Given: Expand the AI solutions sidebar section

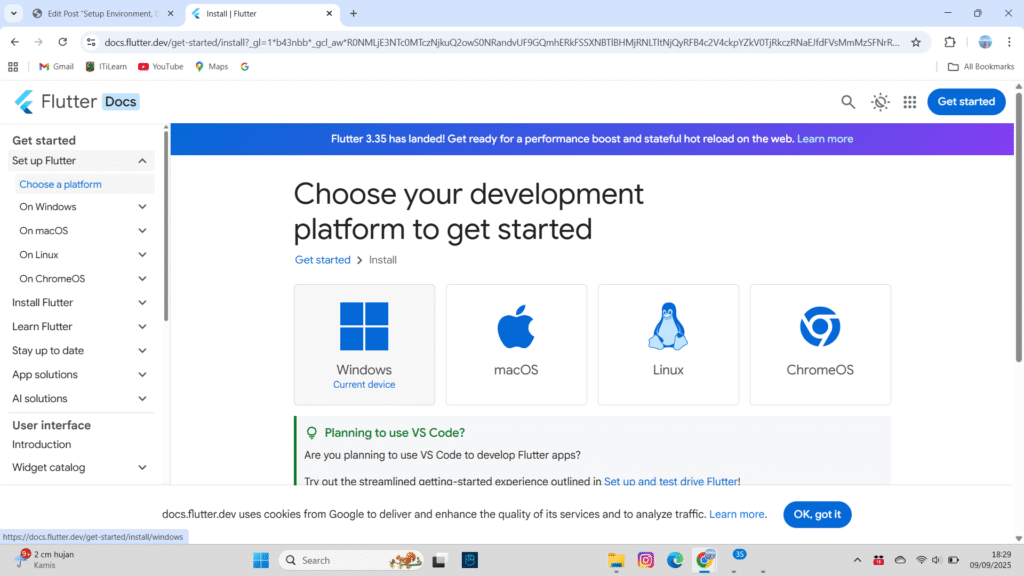Looking at the screenshot, I should pyautogui.click(x=142, y=399).
